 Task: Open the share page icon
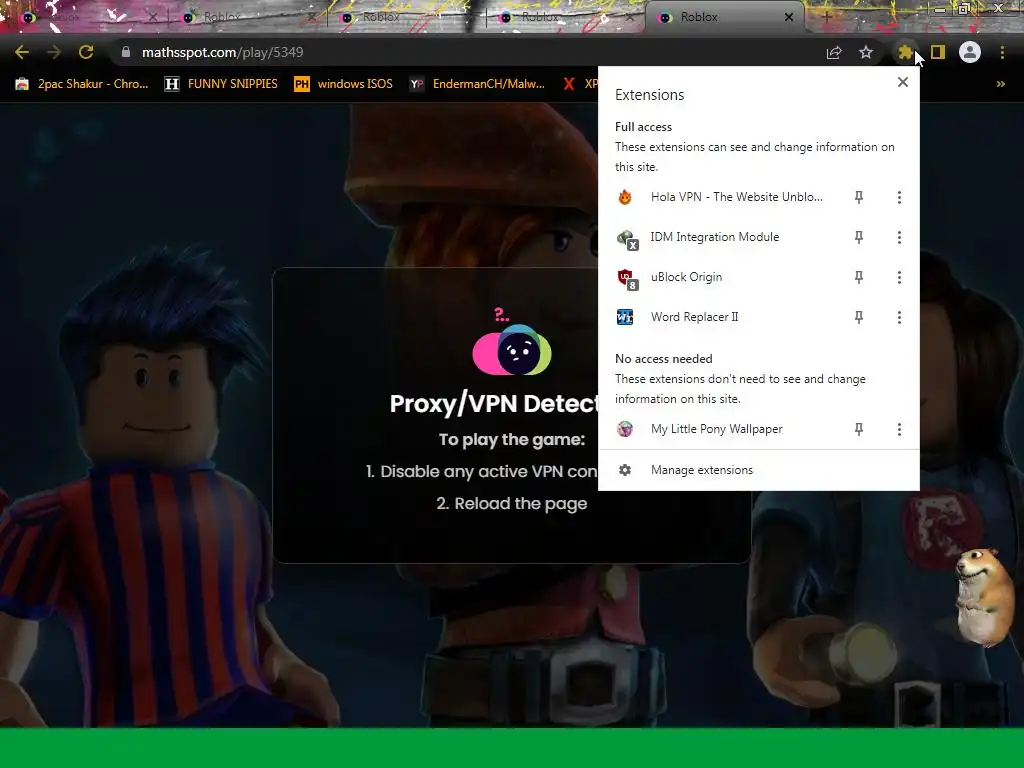(x=834, y=52)
